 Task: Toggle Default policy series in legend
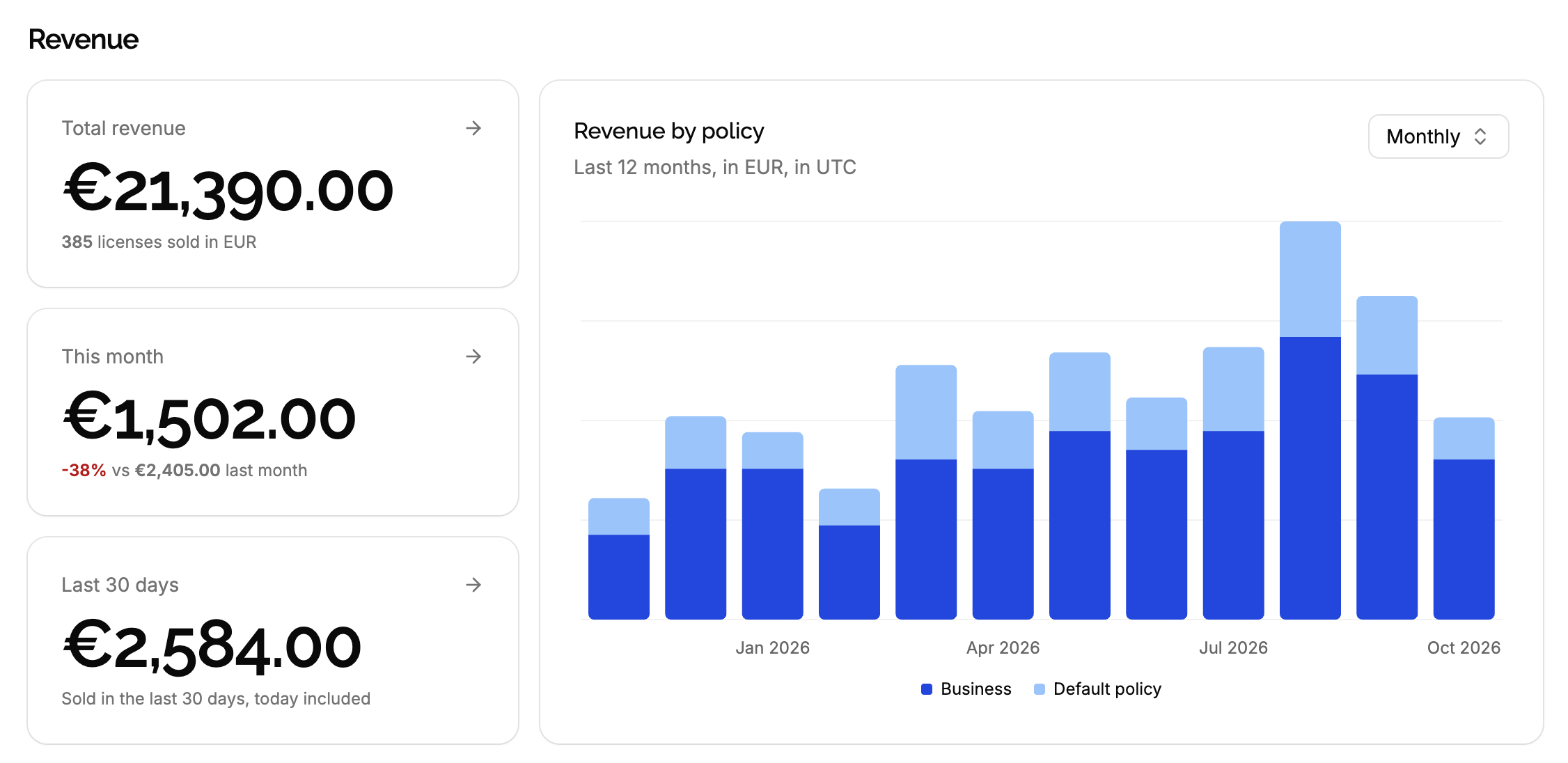click(x=1097, y=689)
